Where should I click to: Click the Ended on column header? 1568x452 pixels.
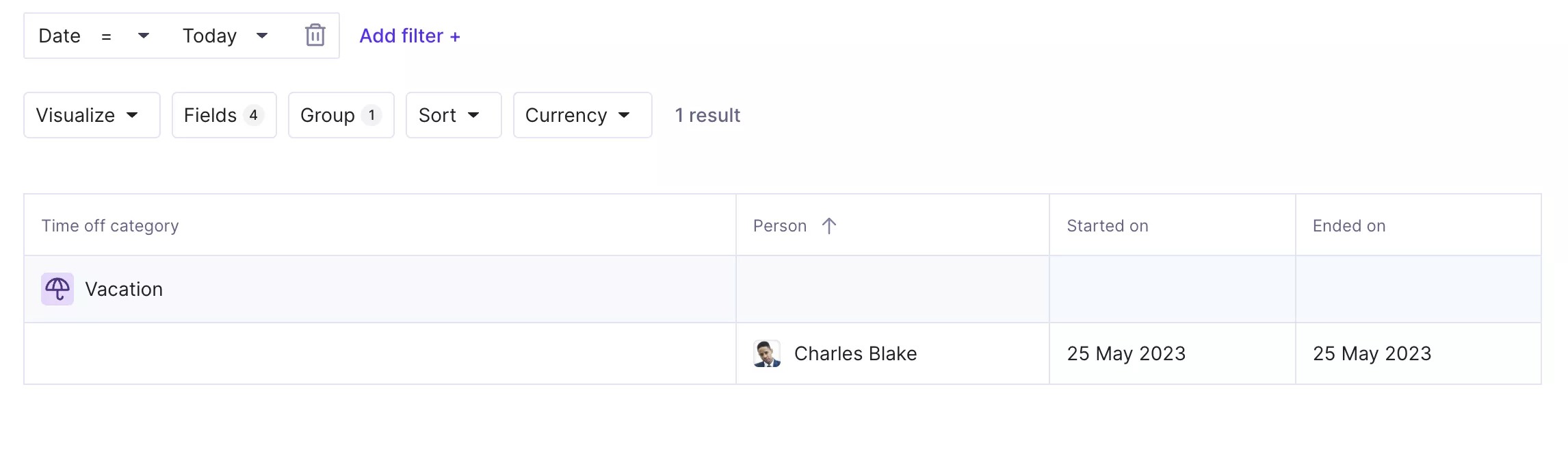click(x=1349, y=226)
